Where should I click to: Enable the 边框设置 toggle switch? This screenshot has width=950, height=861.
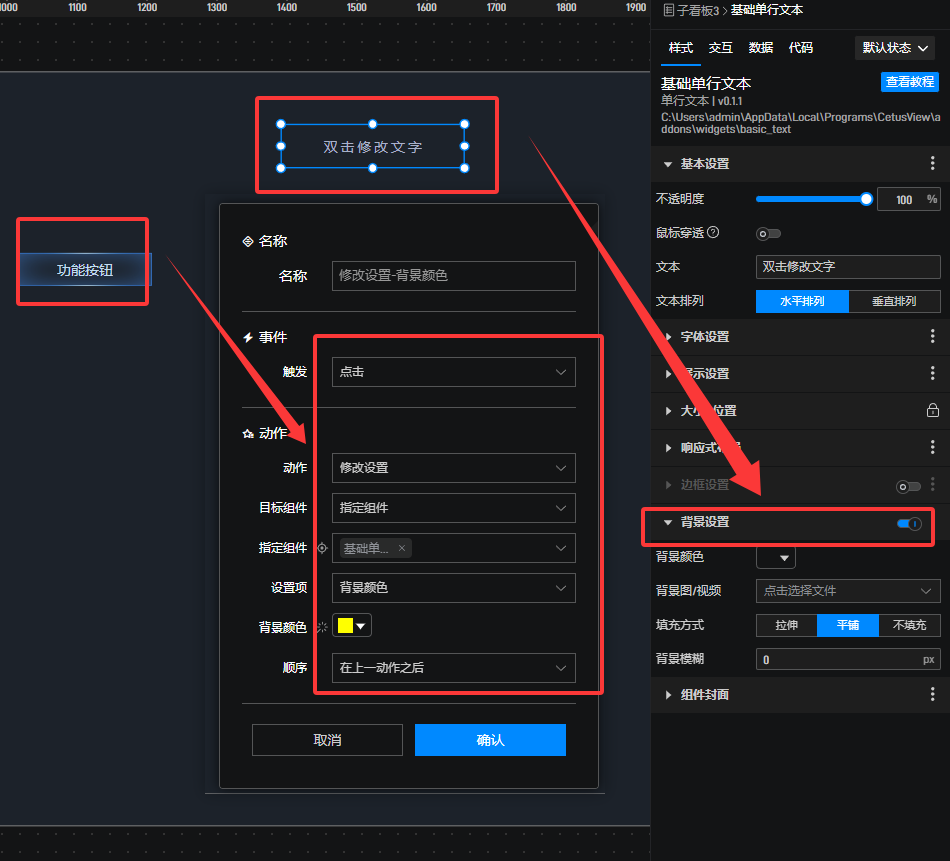(908, 486)
